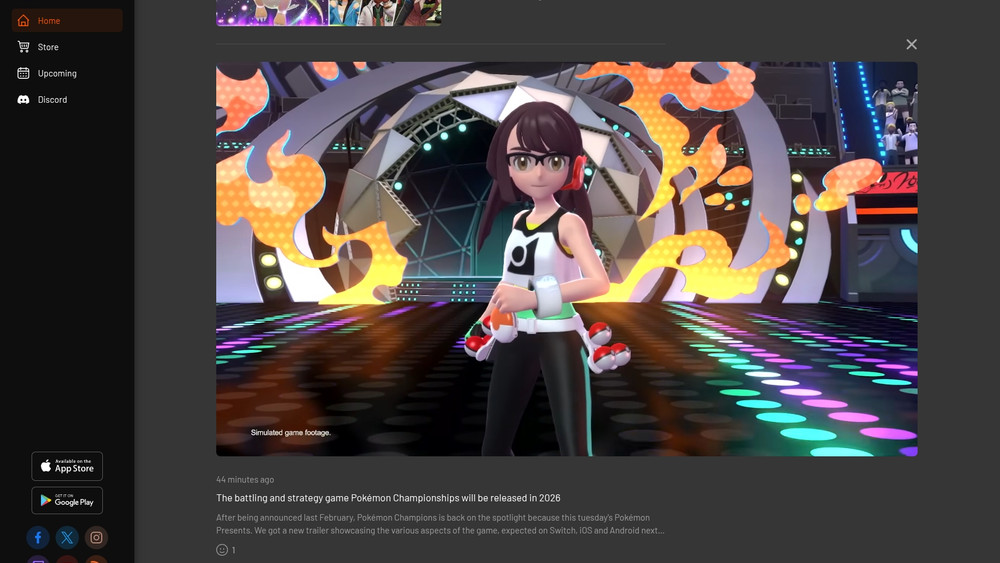Click the "44 minutes ago" timestamp
Image resolution: width=1000 pixels, height=563 pixels.
(245, 479)
